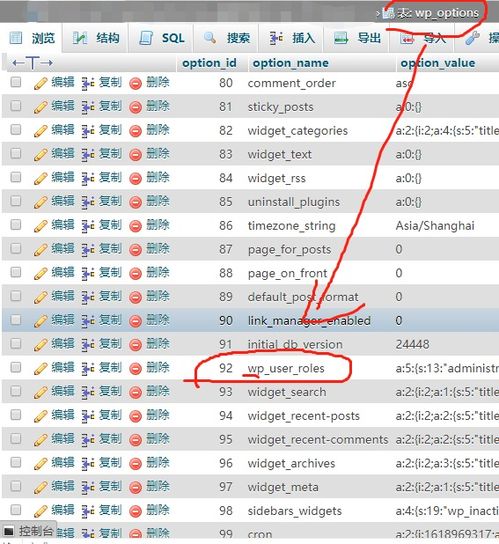Click edit pencil icon for timezone_string

tap(41, 226)
